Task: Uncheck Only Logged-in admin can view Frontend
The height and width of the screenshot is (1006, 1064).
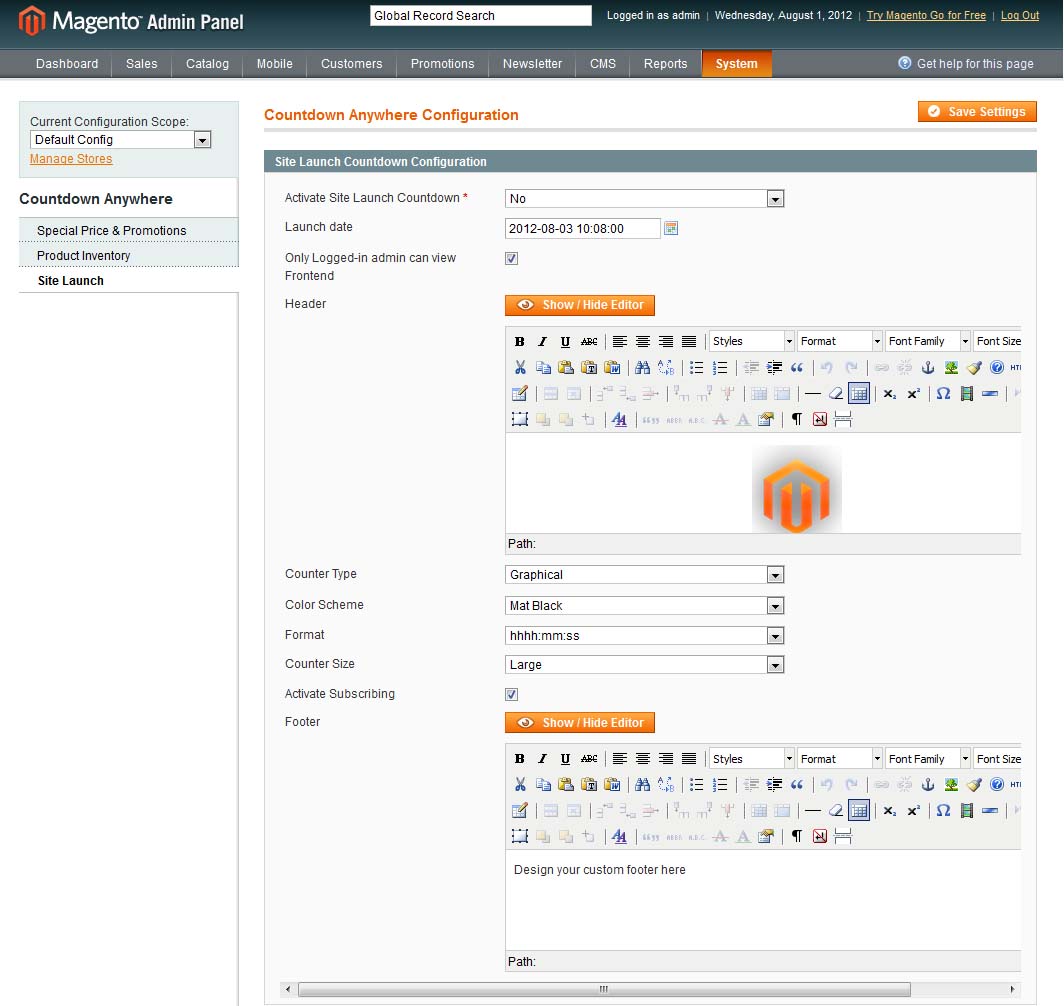Action: point(512,258)
